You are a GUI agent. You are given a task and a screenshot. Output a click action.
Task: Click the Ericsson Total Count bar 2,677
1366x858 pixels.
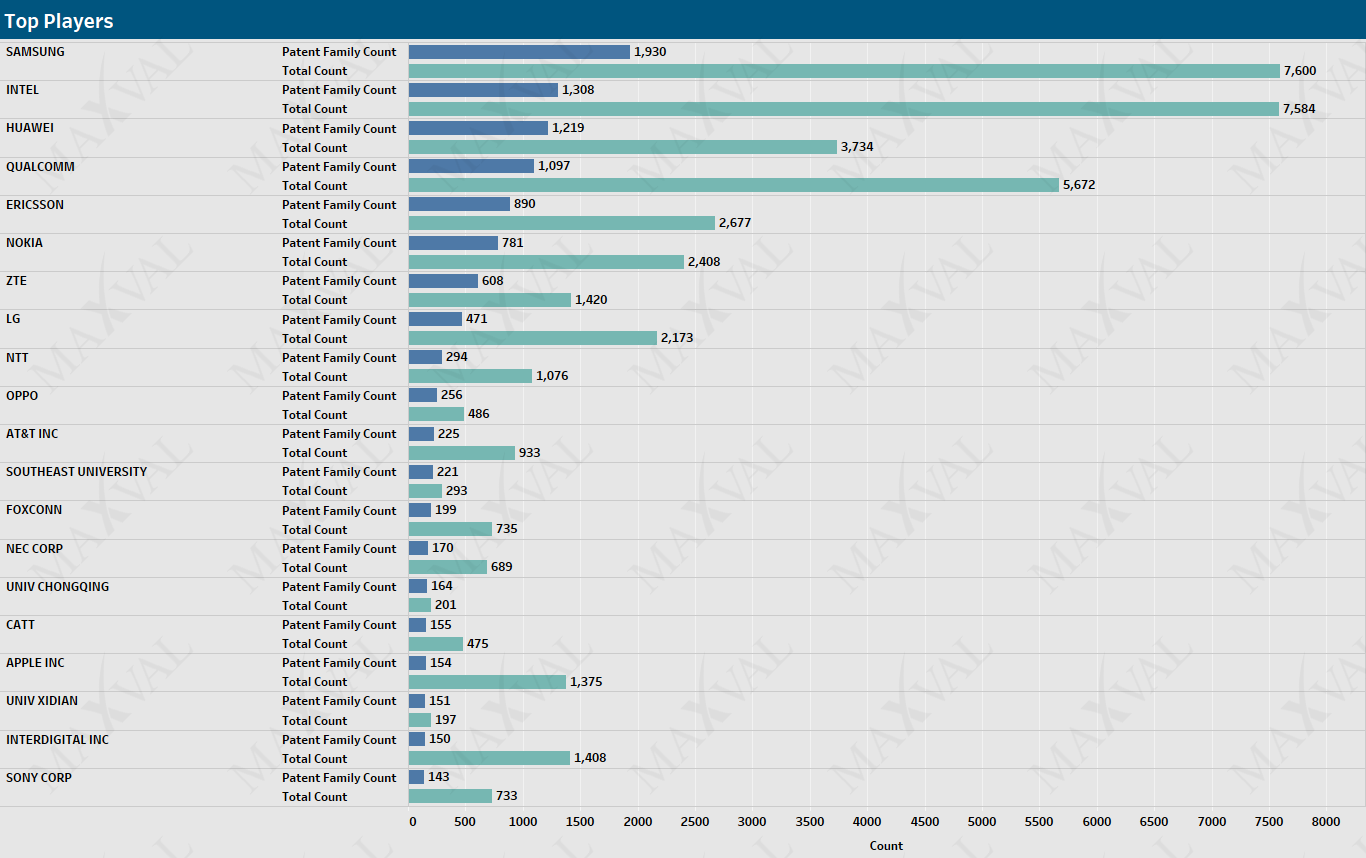click(x=562, y=223)
